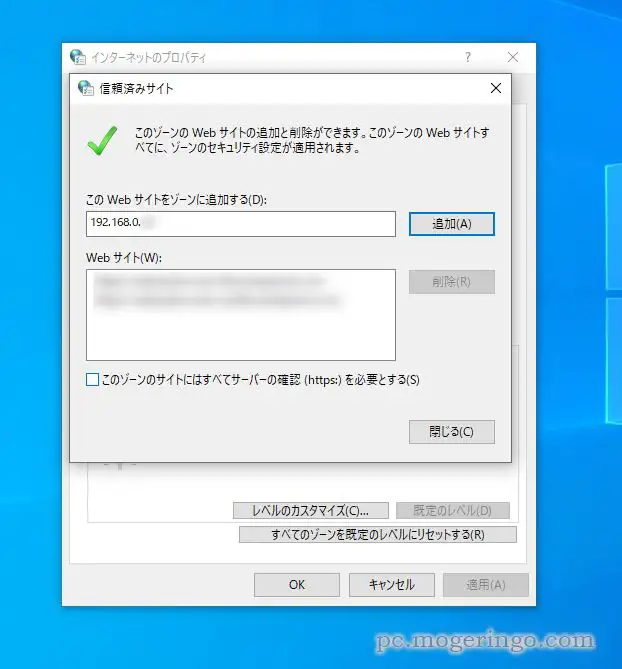Focus the website address input field

[x=241, y=224]
